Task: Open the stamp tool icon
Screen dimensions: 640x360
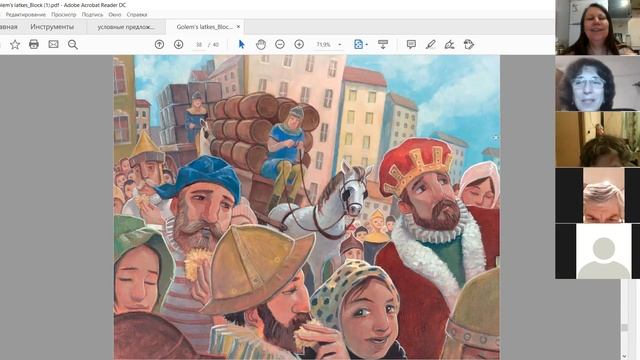Action: 469,44
